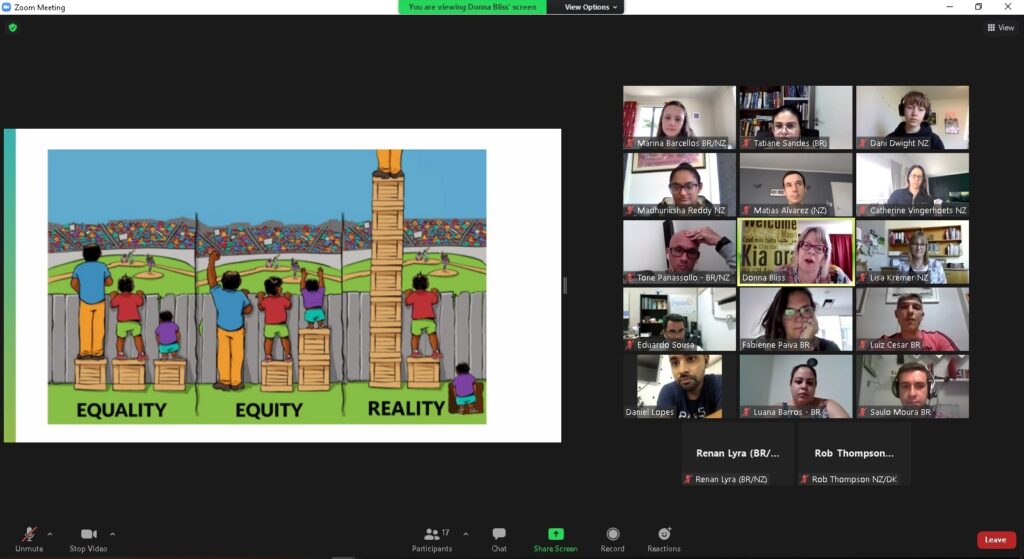Click the green encryption shield icon
Viewport: 1024px width, 559px height.
pyautogui.click(x=13, y=28)
